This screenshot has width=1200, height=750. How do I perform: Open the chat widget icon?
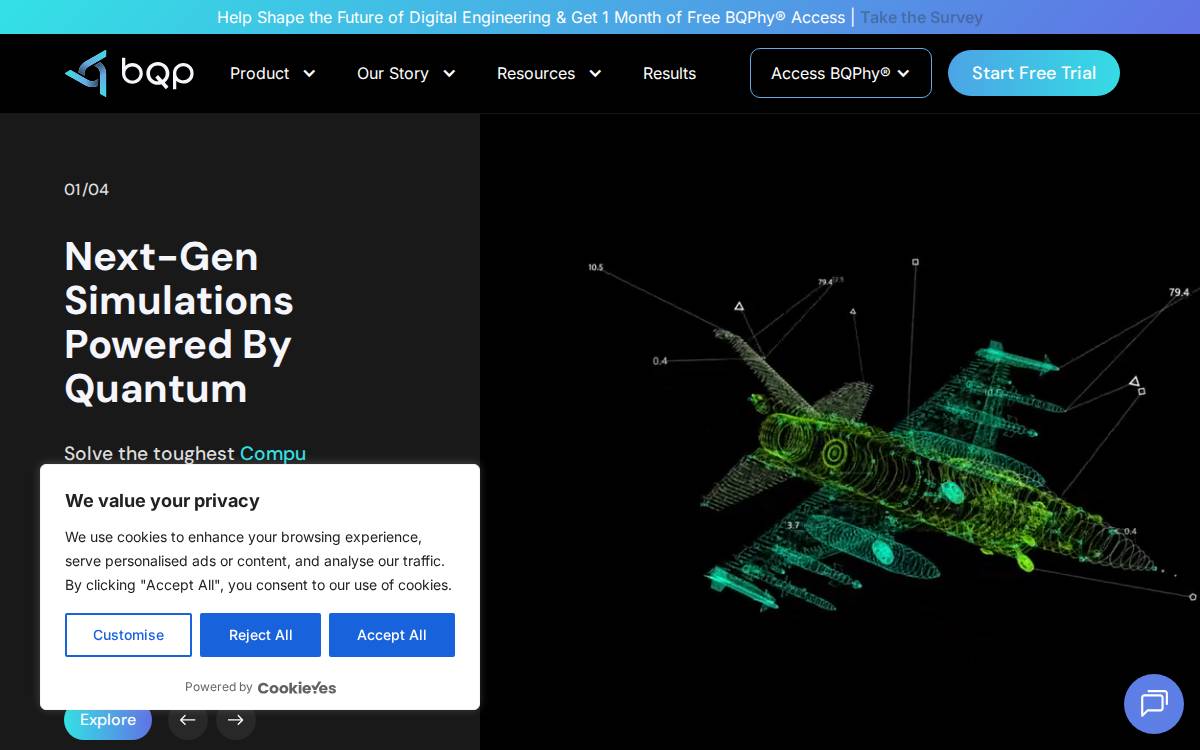pyautogui.click(x=1154, y=704)
